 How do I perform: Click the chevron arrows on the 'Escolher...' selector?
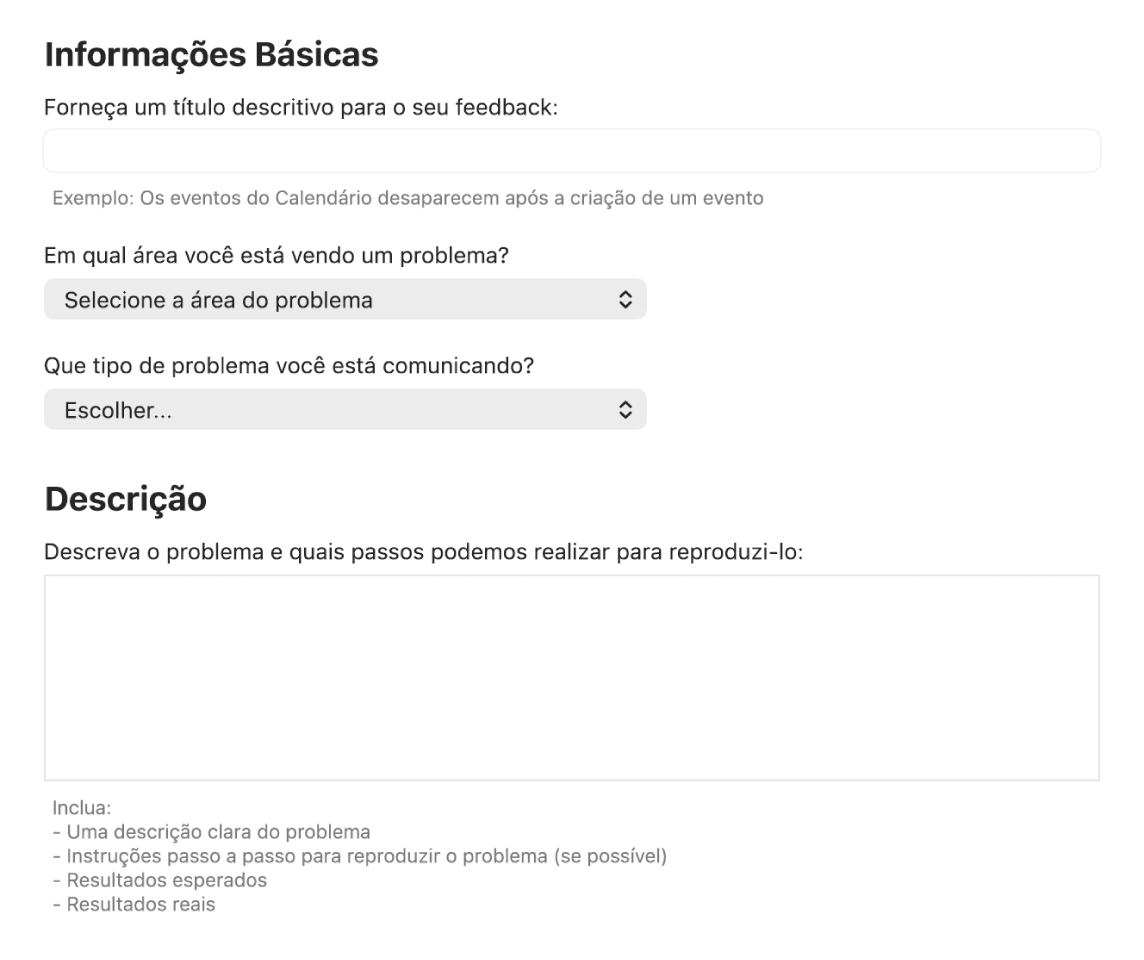point(625,410)
